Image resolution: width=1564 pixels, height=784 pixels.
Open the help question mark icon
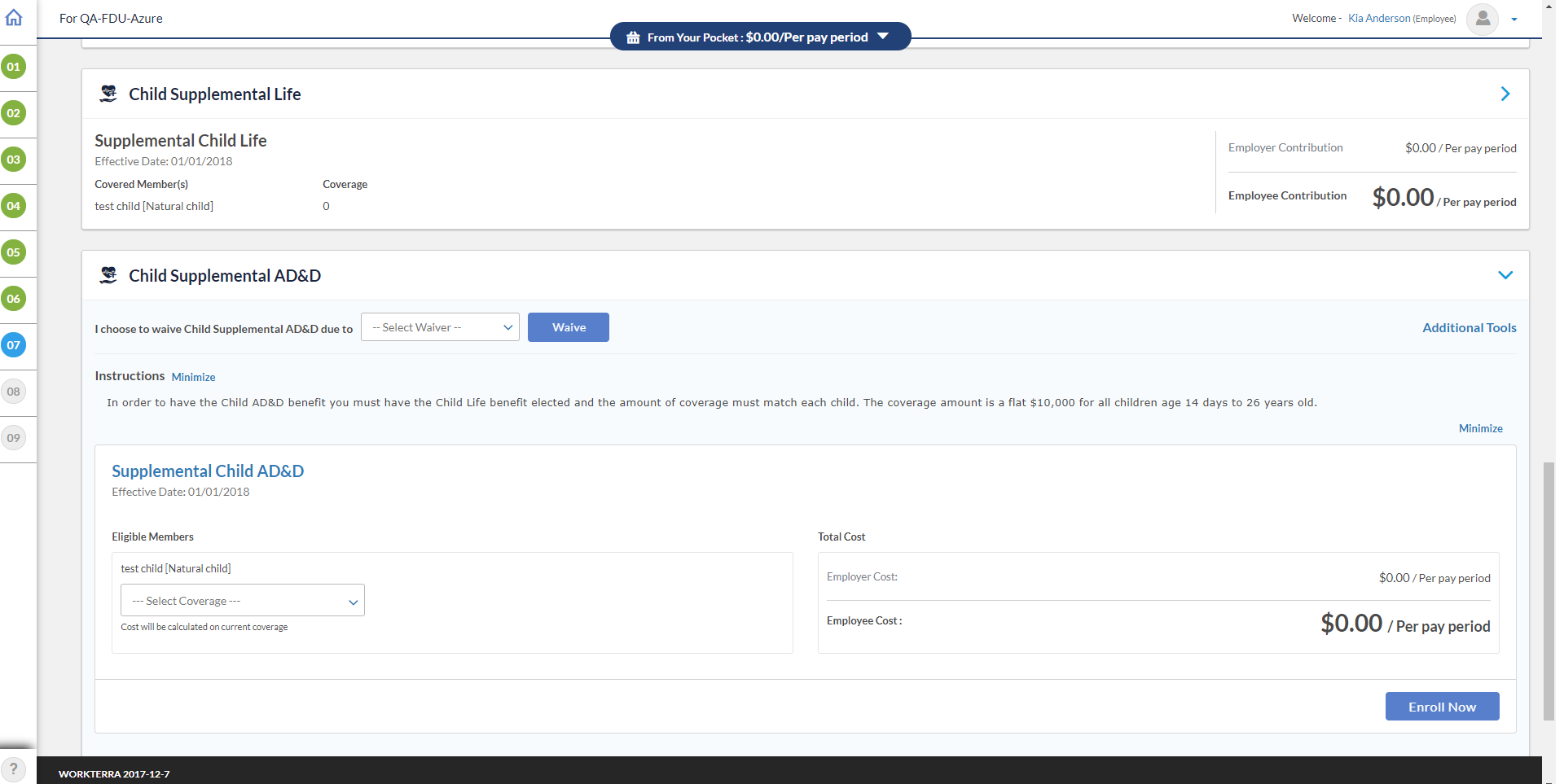14,769
